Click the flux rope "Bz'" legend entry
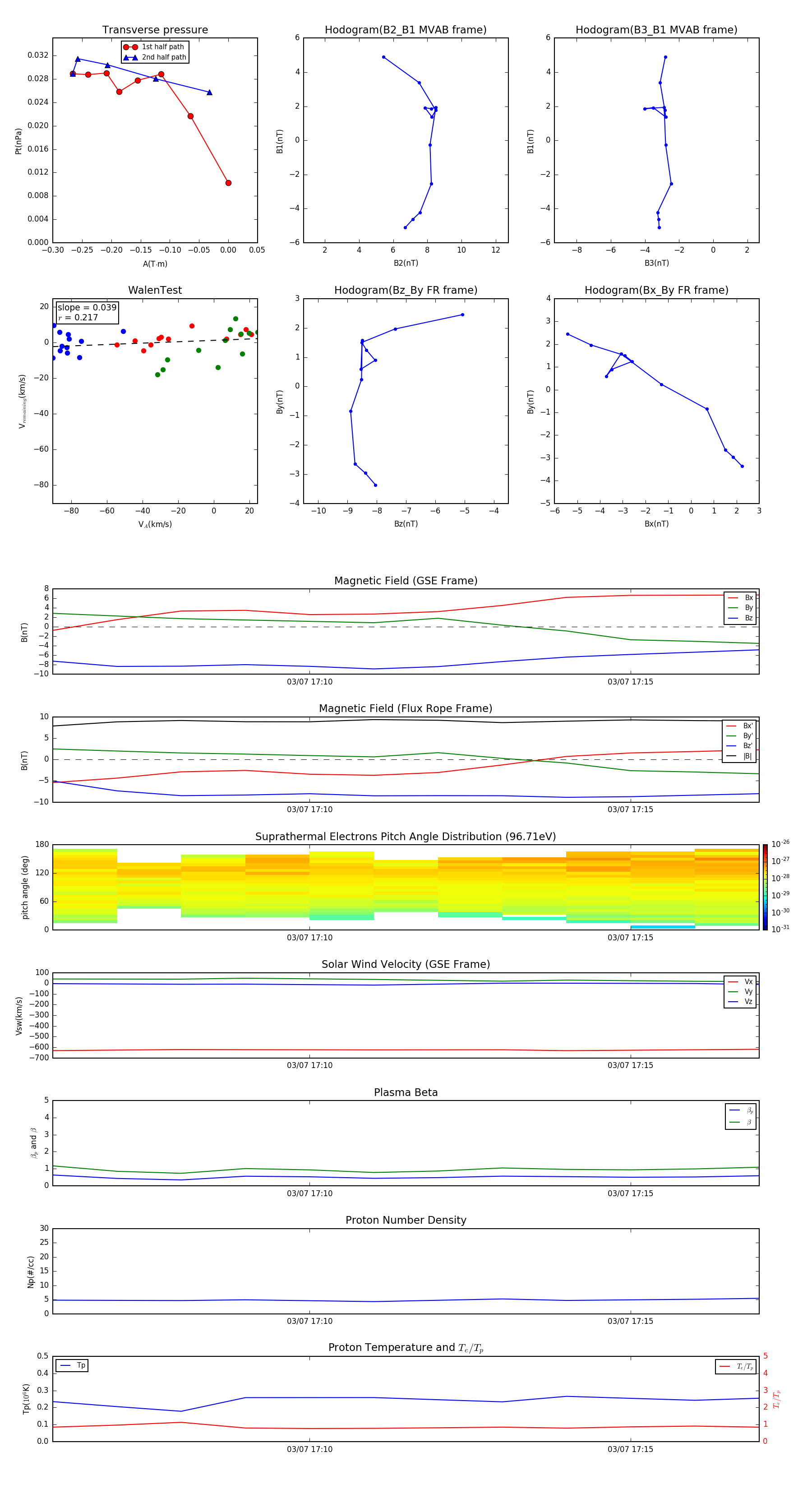This screenshot has width=812, height=1489. pyautogui.click(x=739, y=746)
